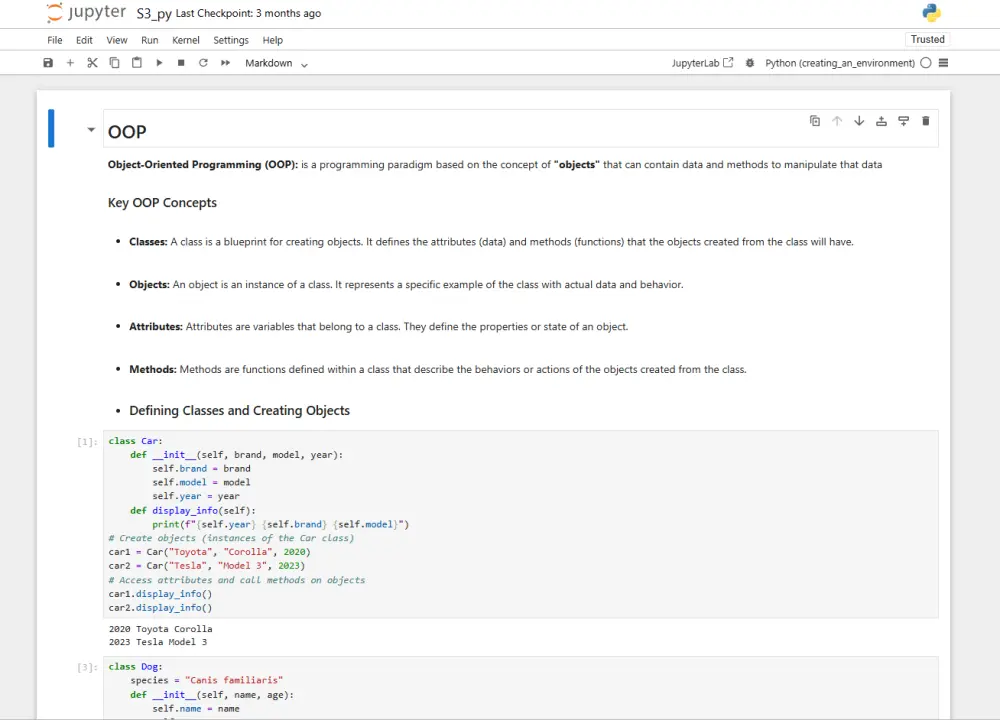1000x720 pixels.
Task: Insert a cell below the OOP cell
Action: [x=904, y=121]
